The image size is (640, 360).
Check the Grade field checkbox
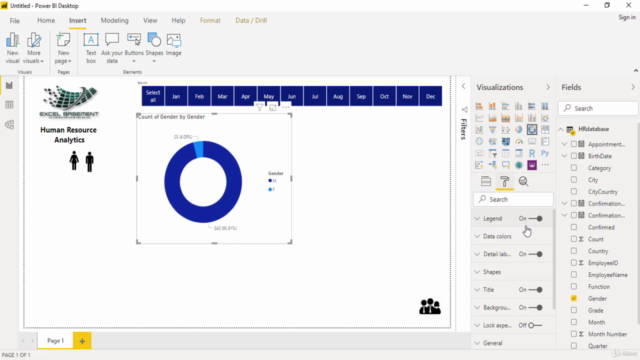(574, 310)
